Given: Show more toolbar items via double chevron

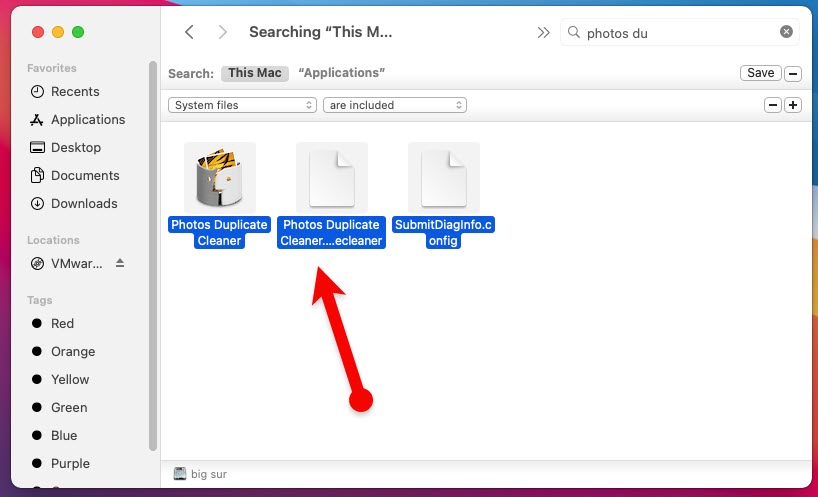Looking at the screenshot, I should (x=543, y=32).
